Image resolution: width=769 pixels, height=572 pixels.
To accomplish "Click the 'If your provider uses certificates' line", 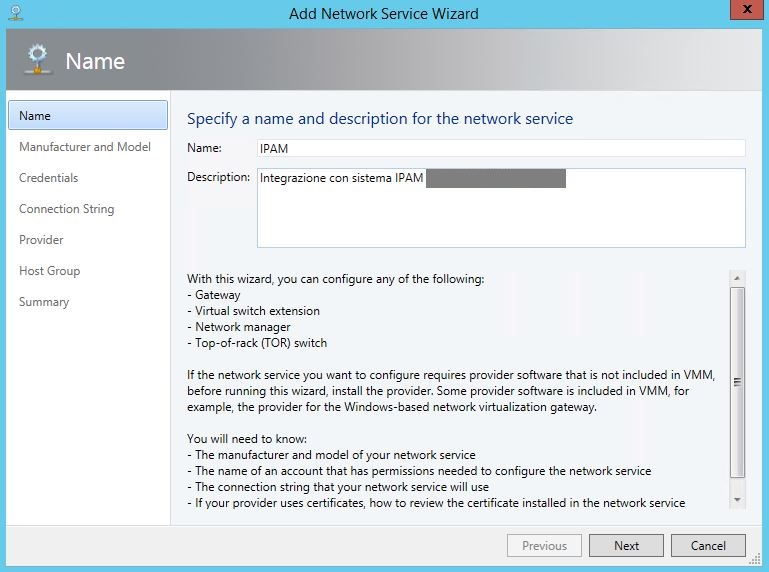I will click(436, 503).
